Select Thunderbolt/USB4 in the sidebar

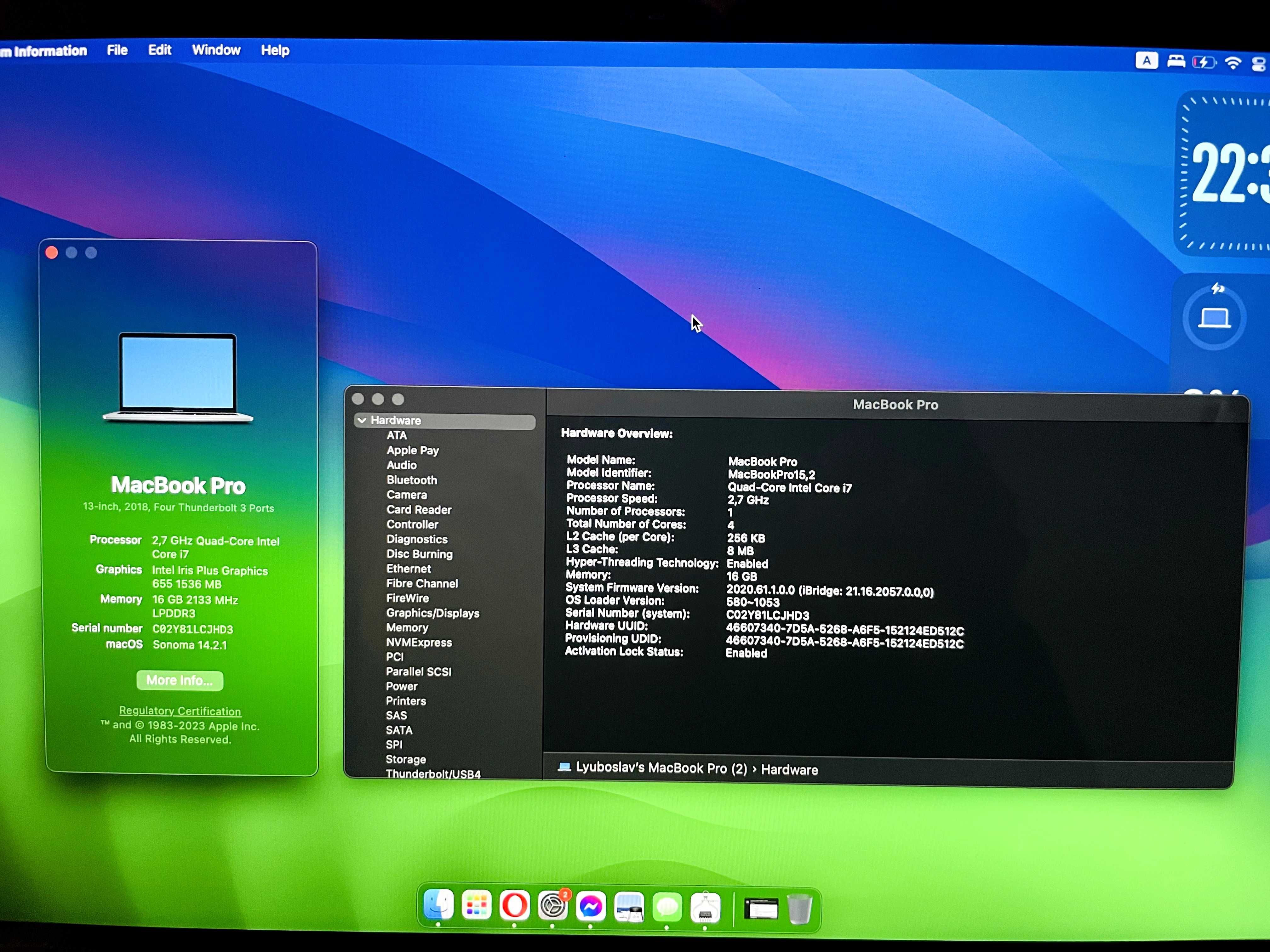(433, 774)
